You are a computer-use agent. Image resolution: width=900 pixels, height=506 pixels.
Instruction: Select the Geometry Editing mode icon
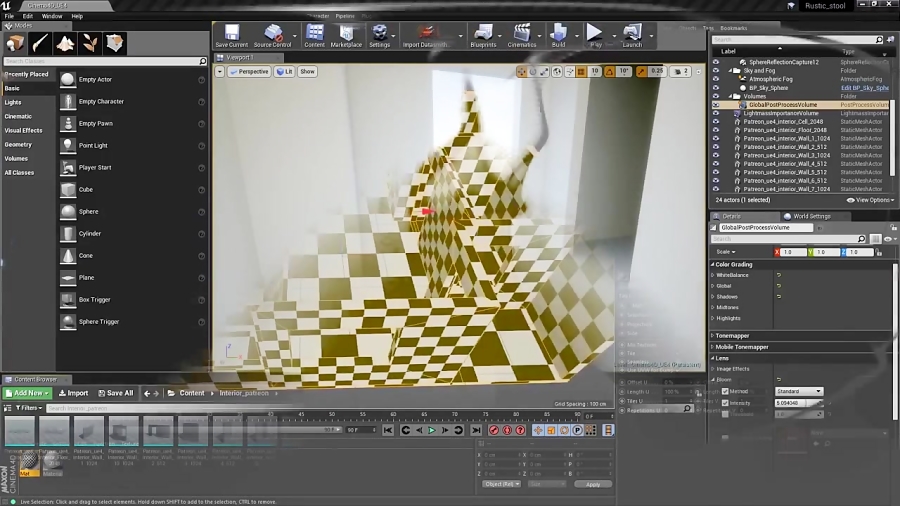coord(115,43)
